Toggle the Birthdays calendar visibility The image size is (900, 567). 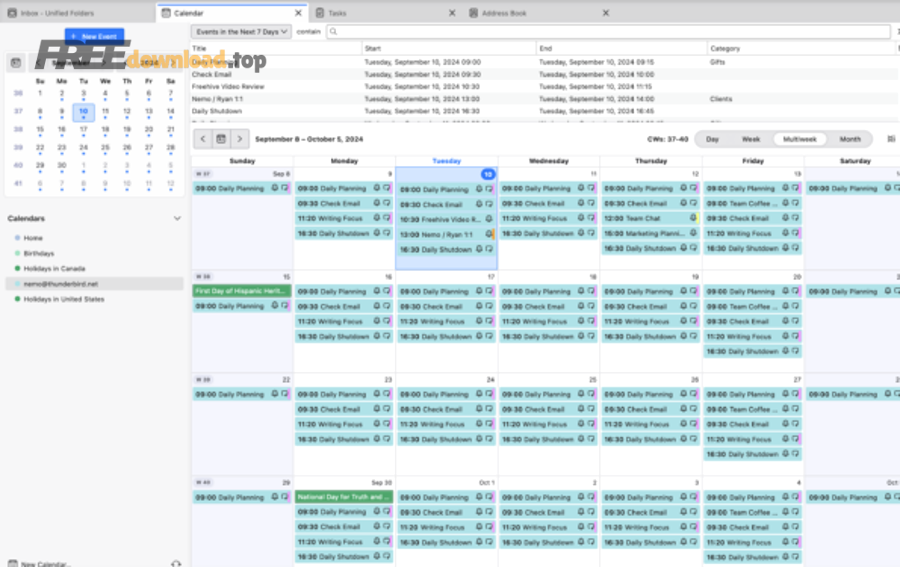18,254
